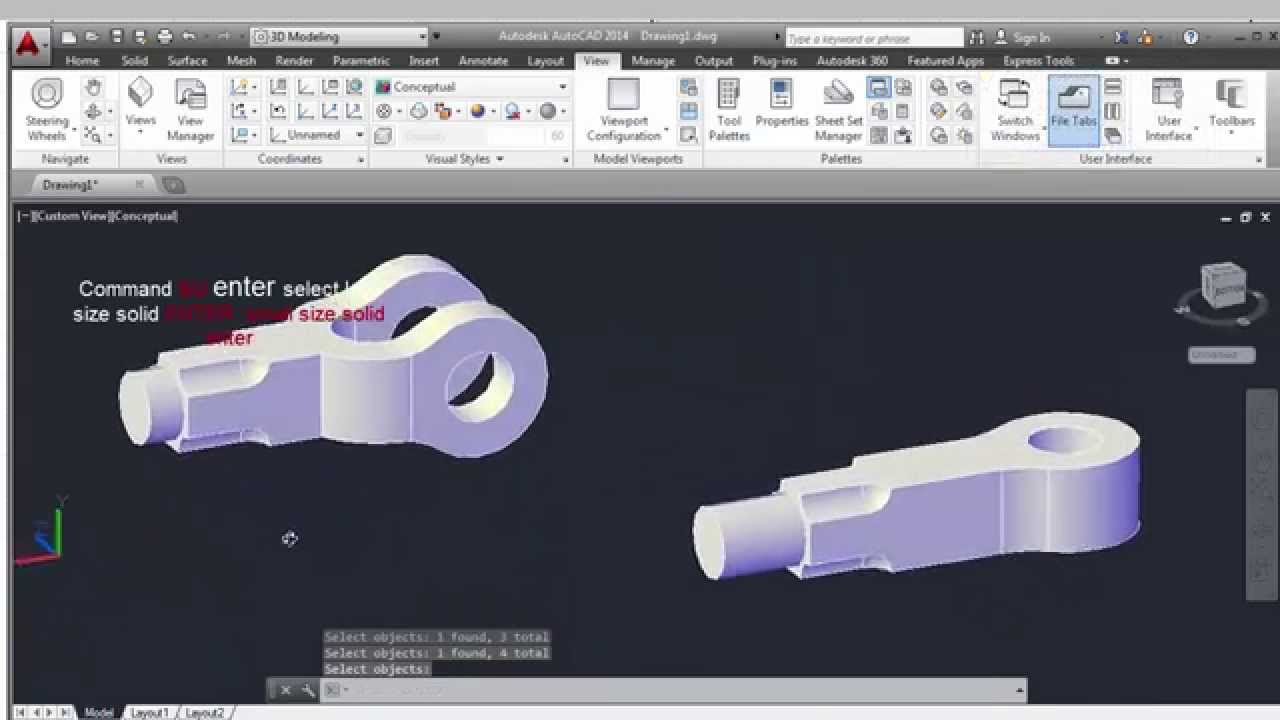The height and width of the screenshot is (720, 1280).
Task: Click the Custom View viewport label
Action: pos(72,216)
